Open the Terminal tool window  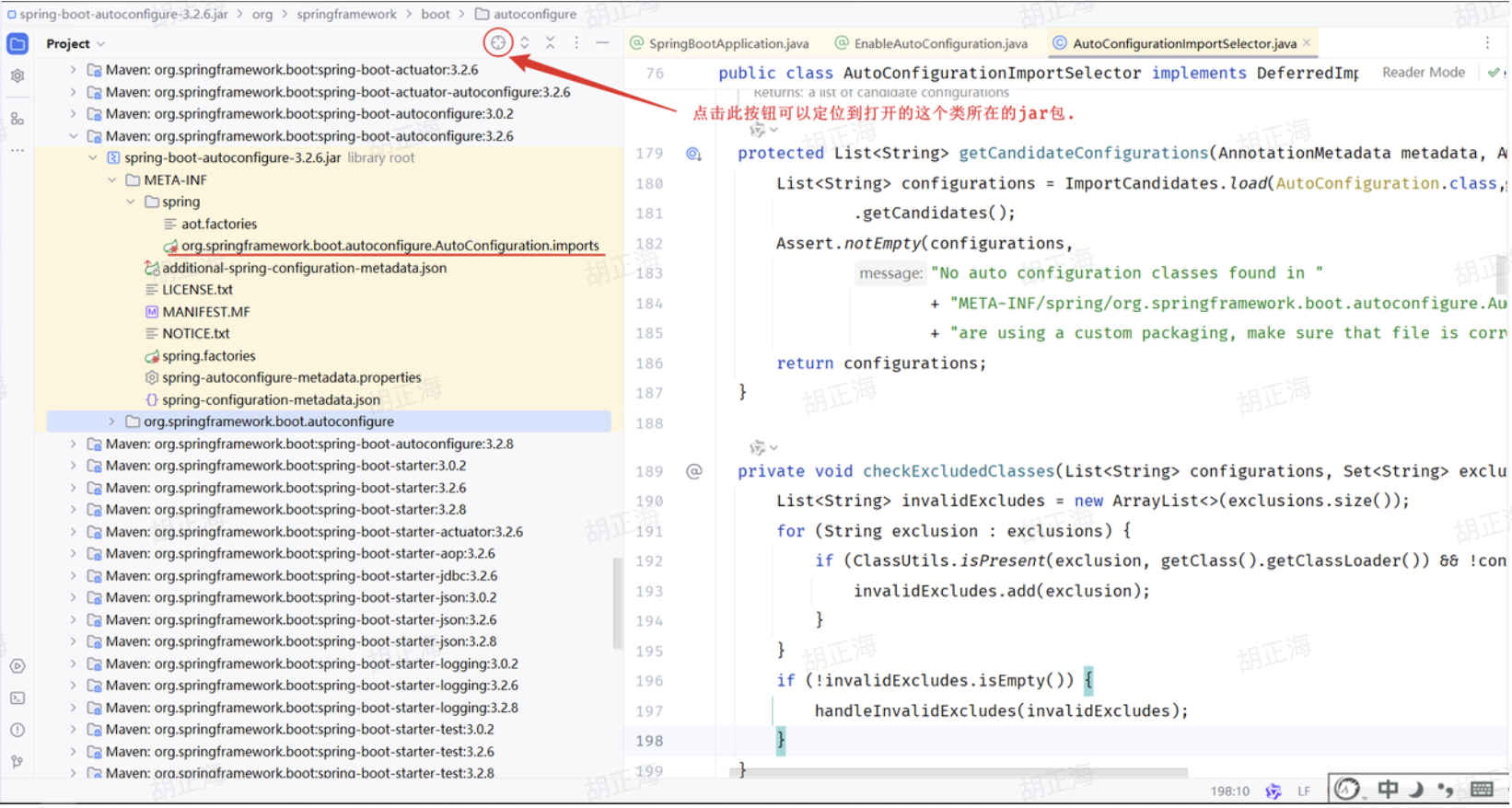click(17, 698)
